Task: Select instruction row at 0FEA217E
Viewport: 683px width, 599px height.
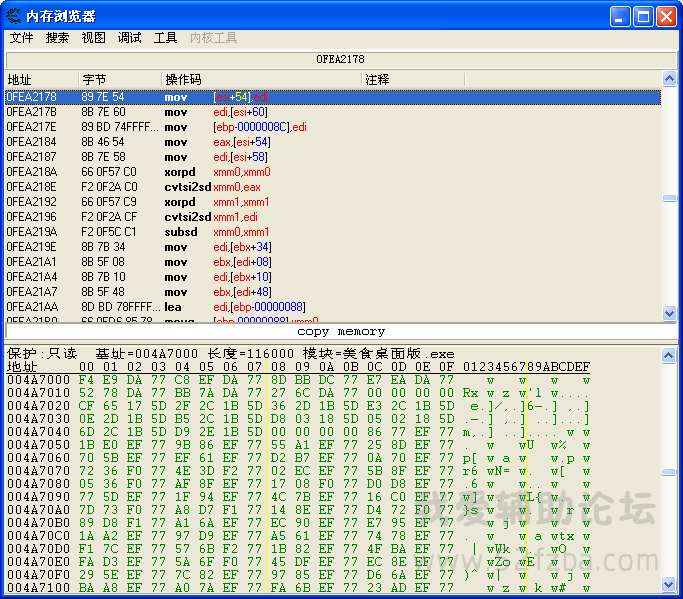Action: (x=333, y=127)
